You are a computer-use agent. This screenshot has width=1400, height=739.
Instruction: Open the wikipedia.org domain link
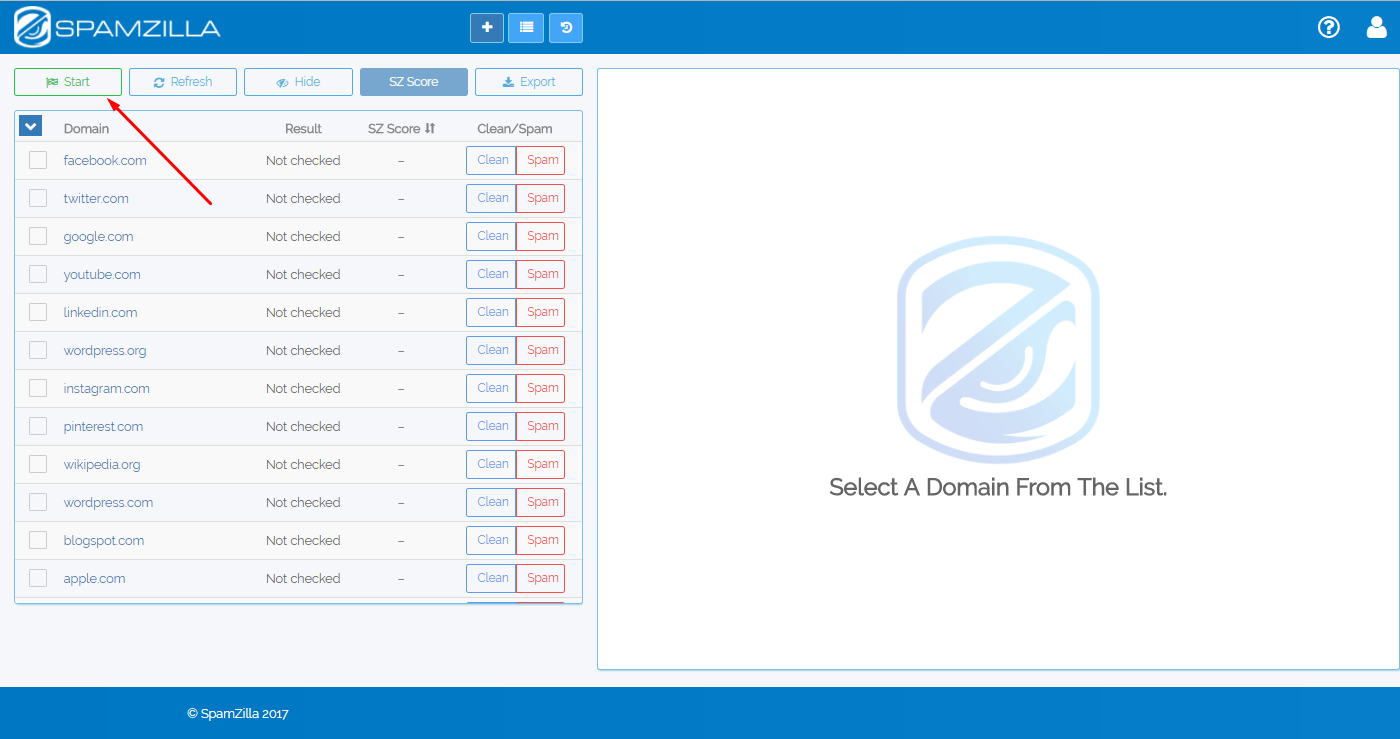(102, 464)
